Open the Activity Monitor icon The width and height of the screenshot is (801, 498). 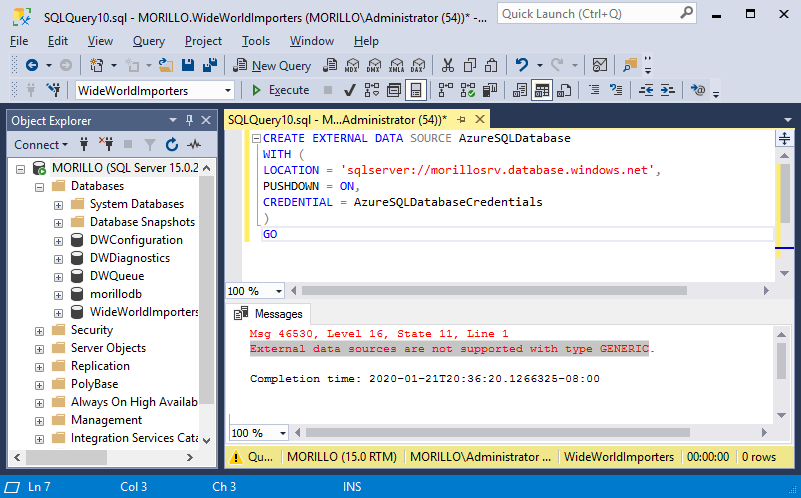600,65
